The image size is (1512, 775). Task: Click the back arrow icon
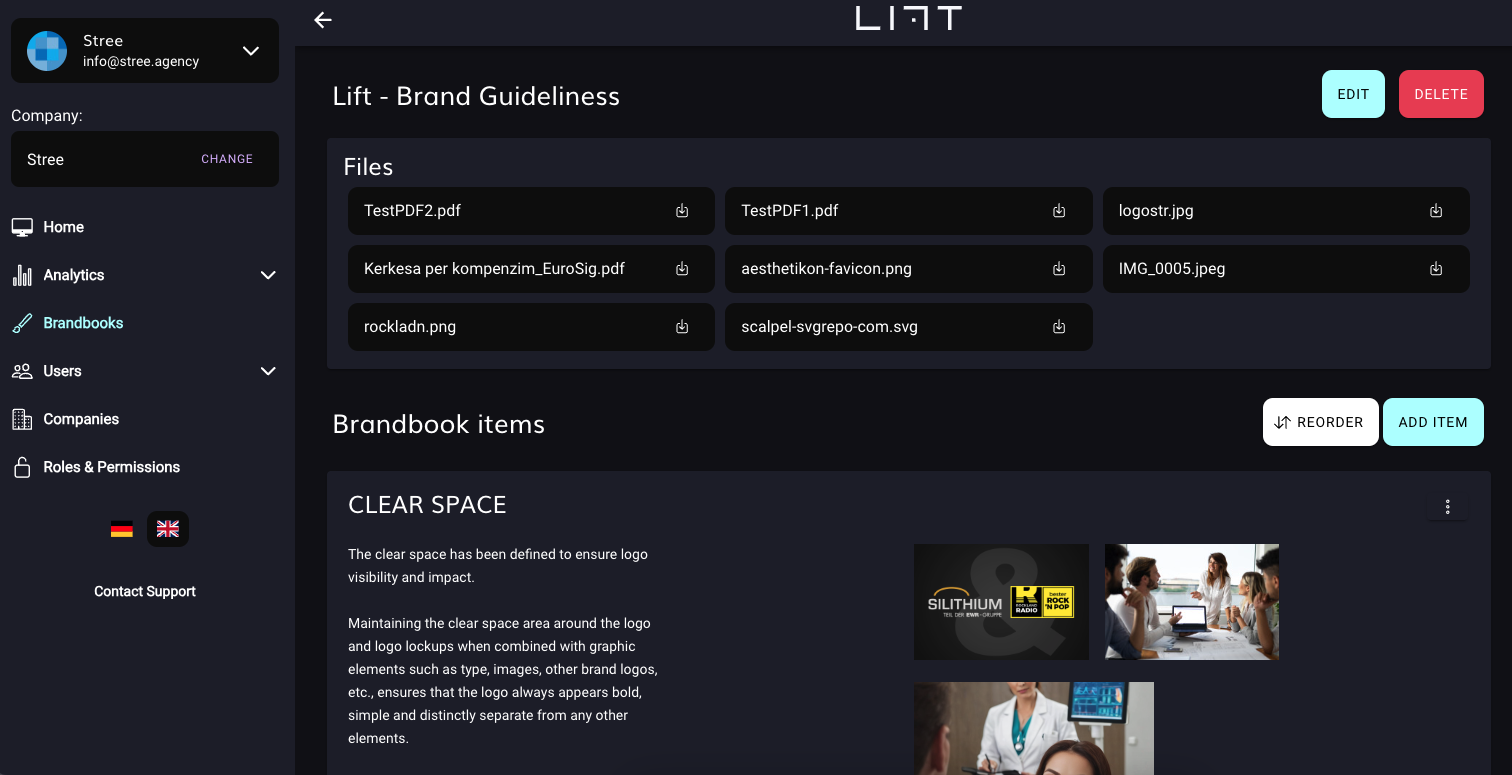[x=322, y=20]
